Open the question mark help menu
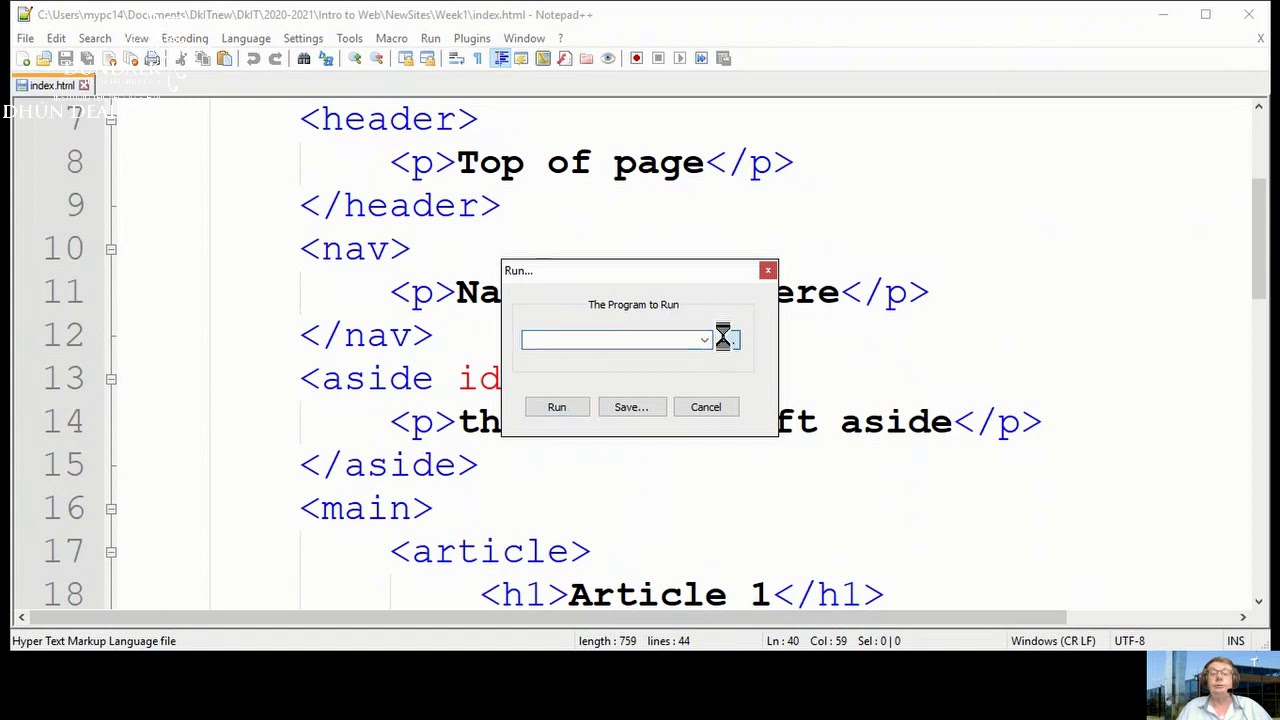The width and height of the screenshot is (1280, 720). click(x=560, y=38)
